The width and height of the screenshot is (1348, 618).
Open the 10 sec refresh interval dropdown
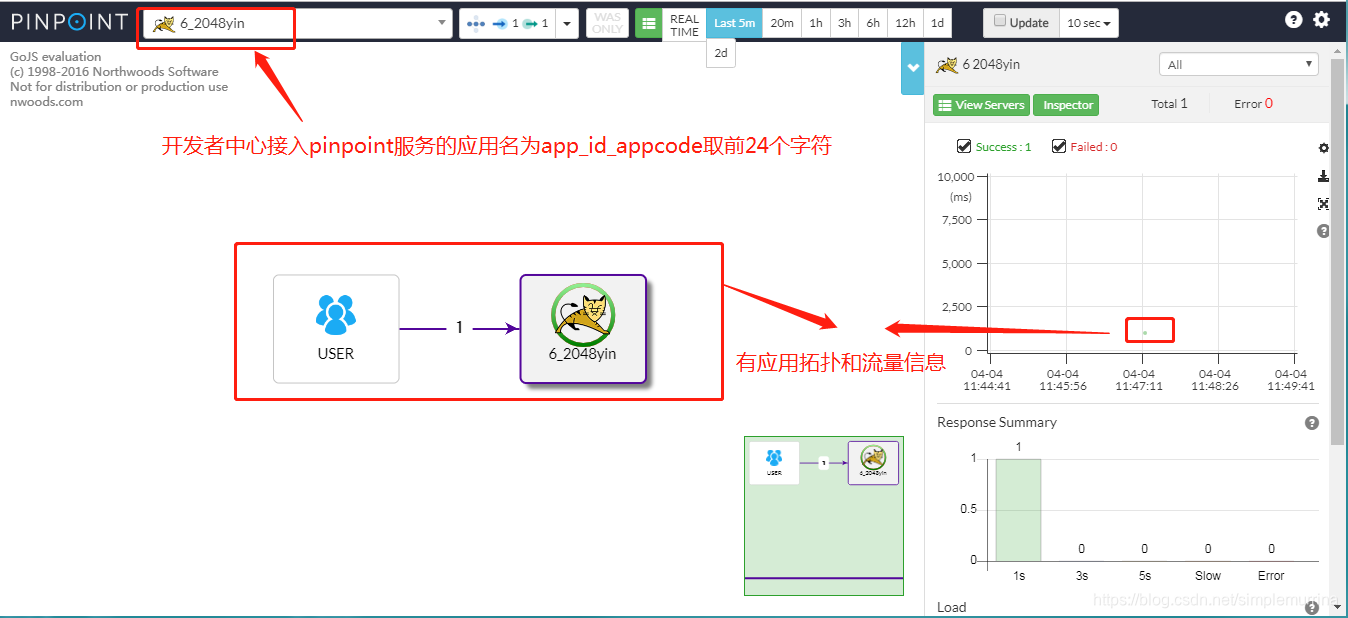point(1088,22)
